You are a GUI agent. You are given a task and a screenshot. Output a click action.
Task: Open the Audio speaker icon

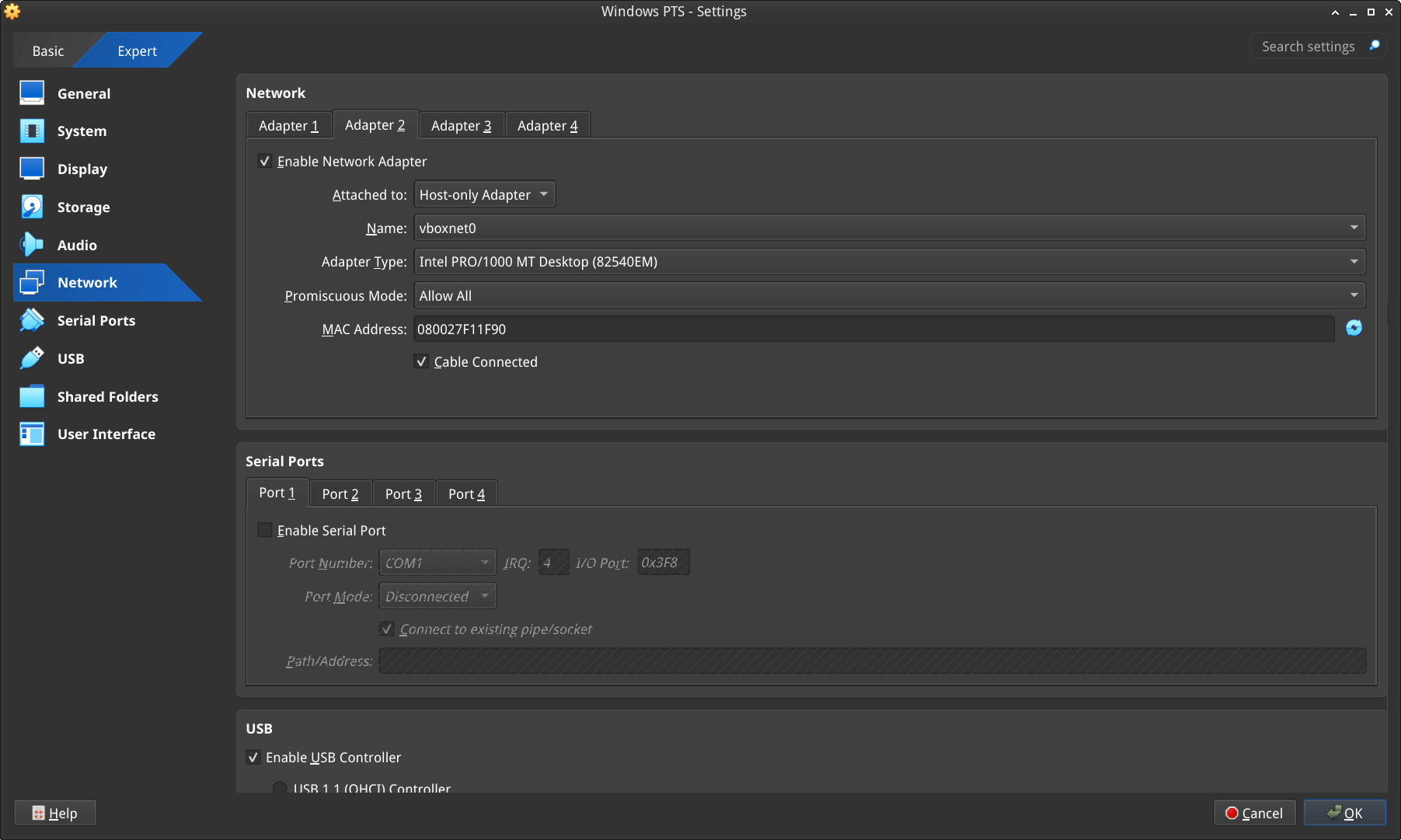(32, 245)
